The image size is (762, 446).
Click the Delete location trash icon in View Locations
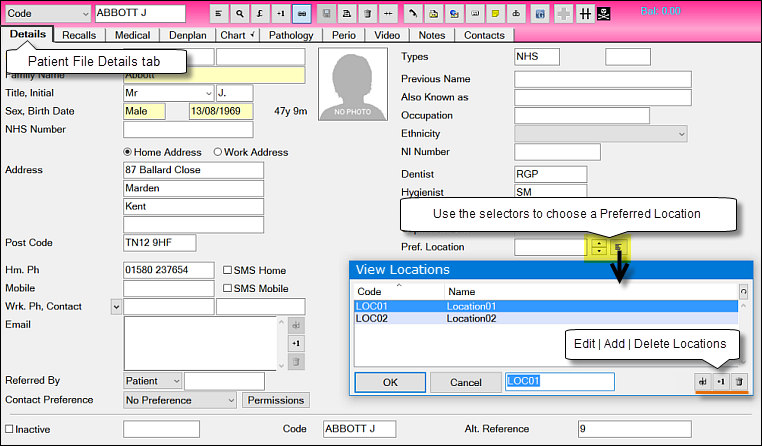click(x=739, y=382)
